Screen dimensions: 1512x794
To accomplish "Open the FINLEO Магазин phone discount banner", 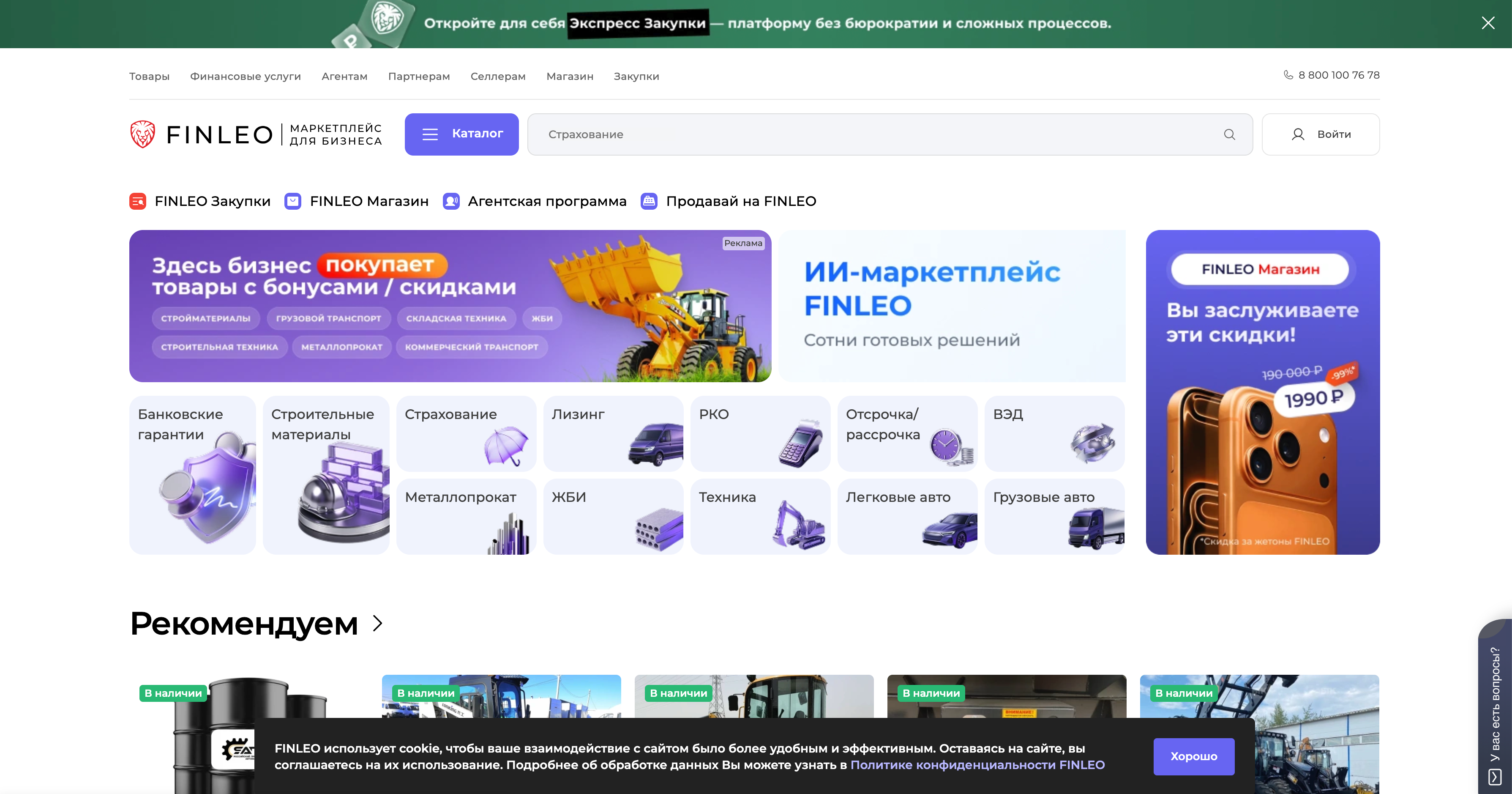I will tap(1263, 392).
